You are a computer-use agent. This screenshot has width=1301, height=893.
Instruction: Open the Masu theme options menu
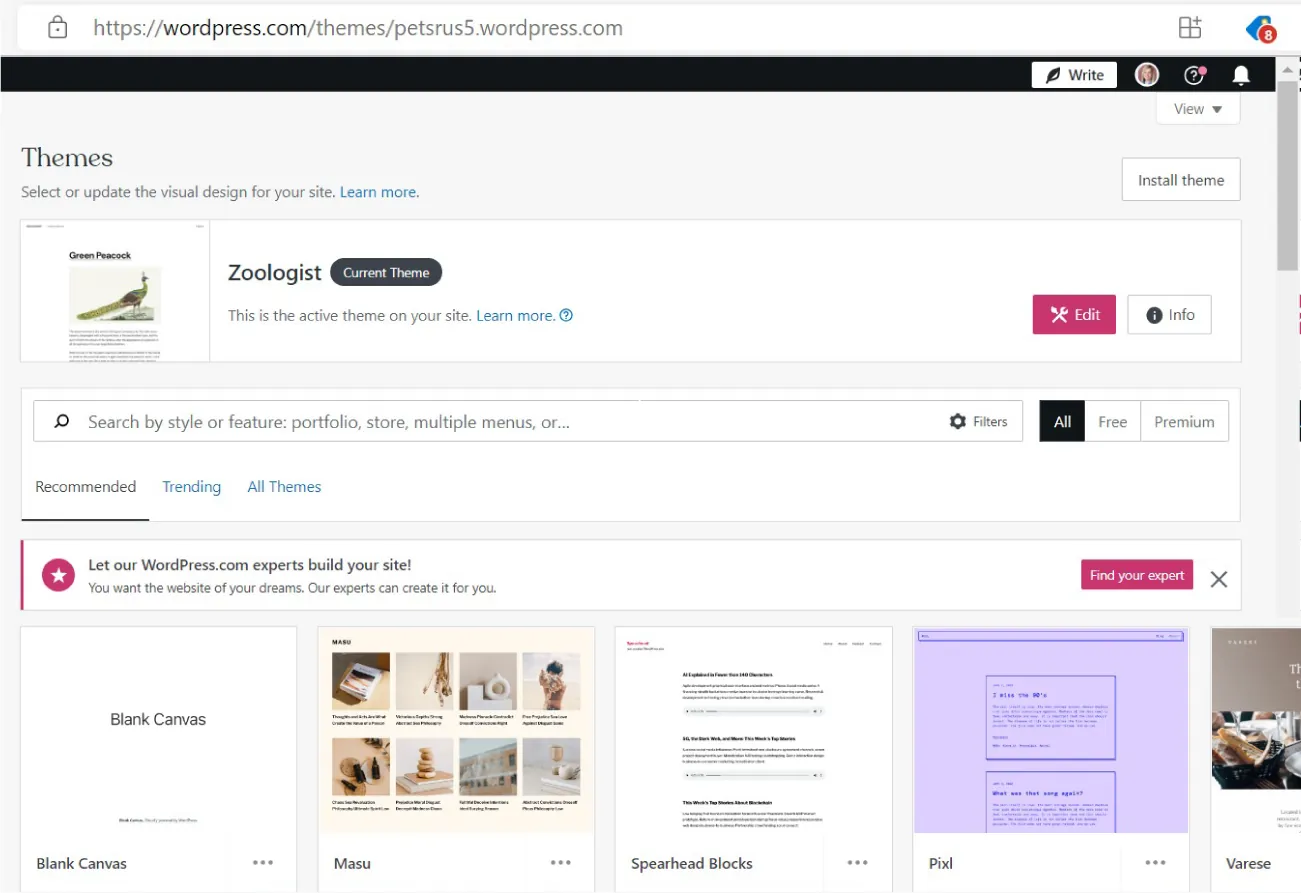[x=560, y=861]
